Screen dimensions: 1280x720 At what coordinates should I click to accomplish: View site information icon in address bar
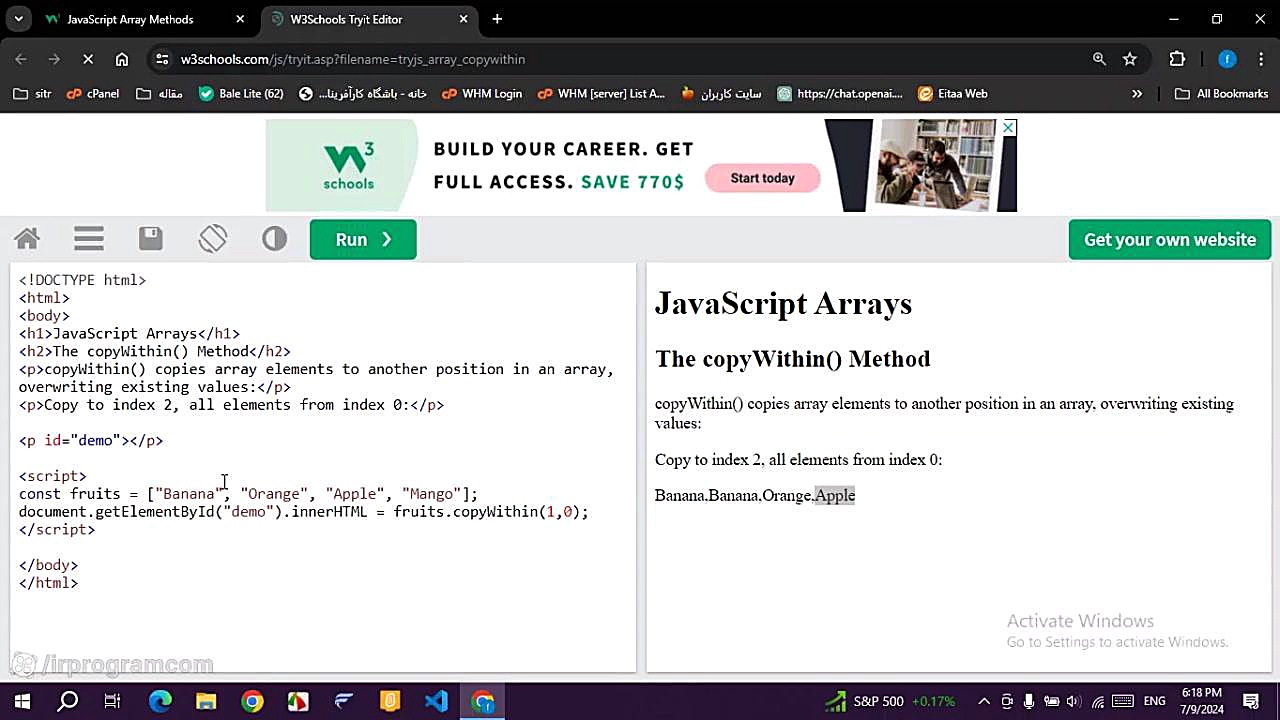(x=162, y=59)
